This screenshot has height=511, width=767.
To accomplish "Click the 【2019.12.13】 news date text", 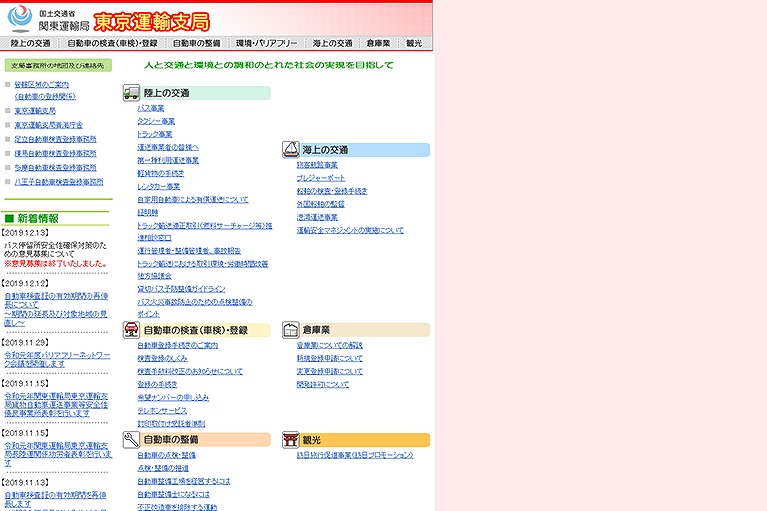I will pos(25,233).
